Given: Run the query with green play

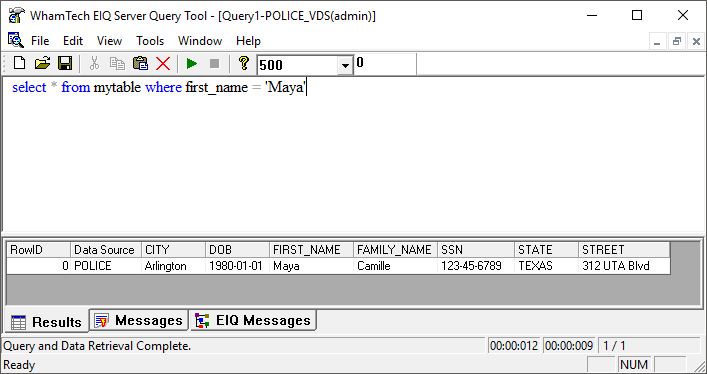Looking at the screenshot, I should pos(192,64).
